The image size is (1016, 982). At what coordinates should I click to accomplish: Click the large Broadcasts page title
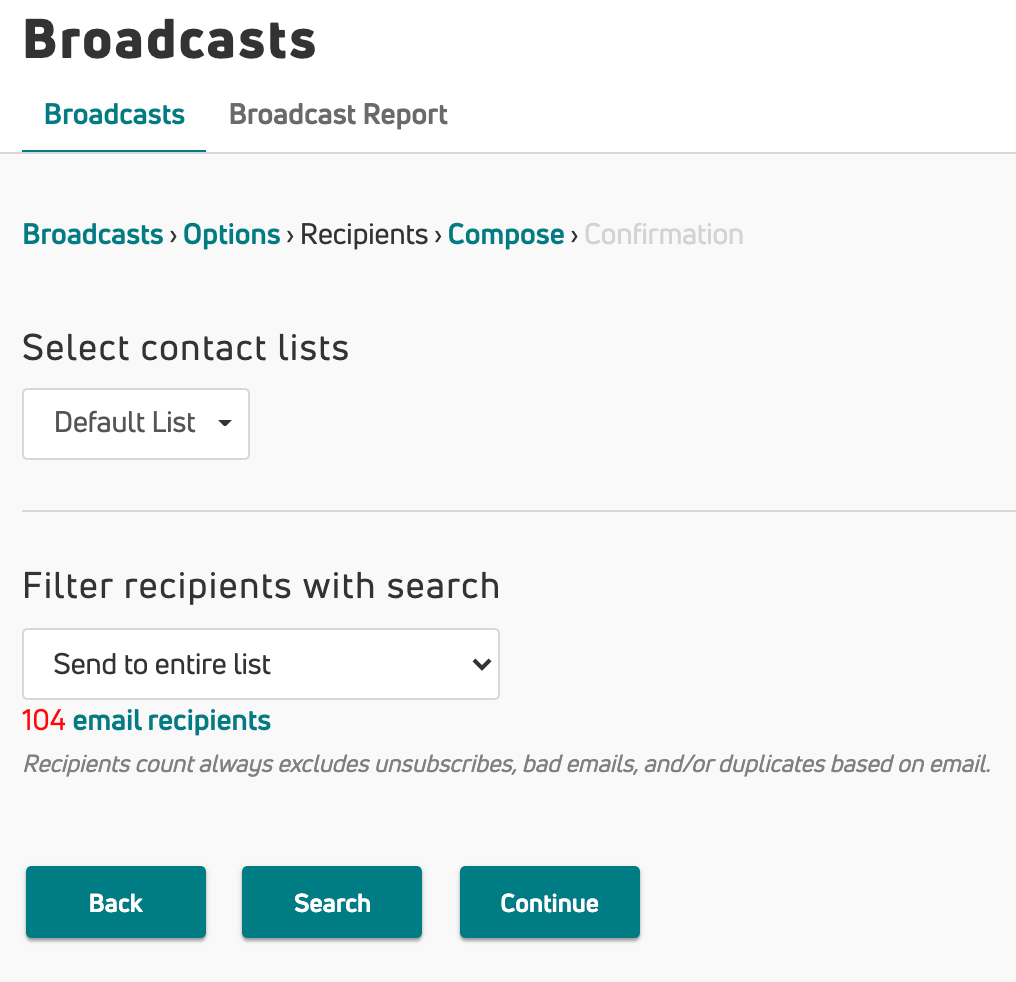click(x=170, y=42)
